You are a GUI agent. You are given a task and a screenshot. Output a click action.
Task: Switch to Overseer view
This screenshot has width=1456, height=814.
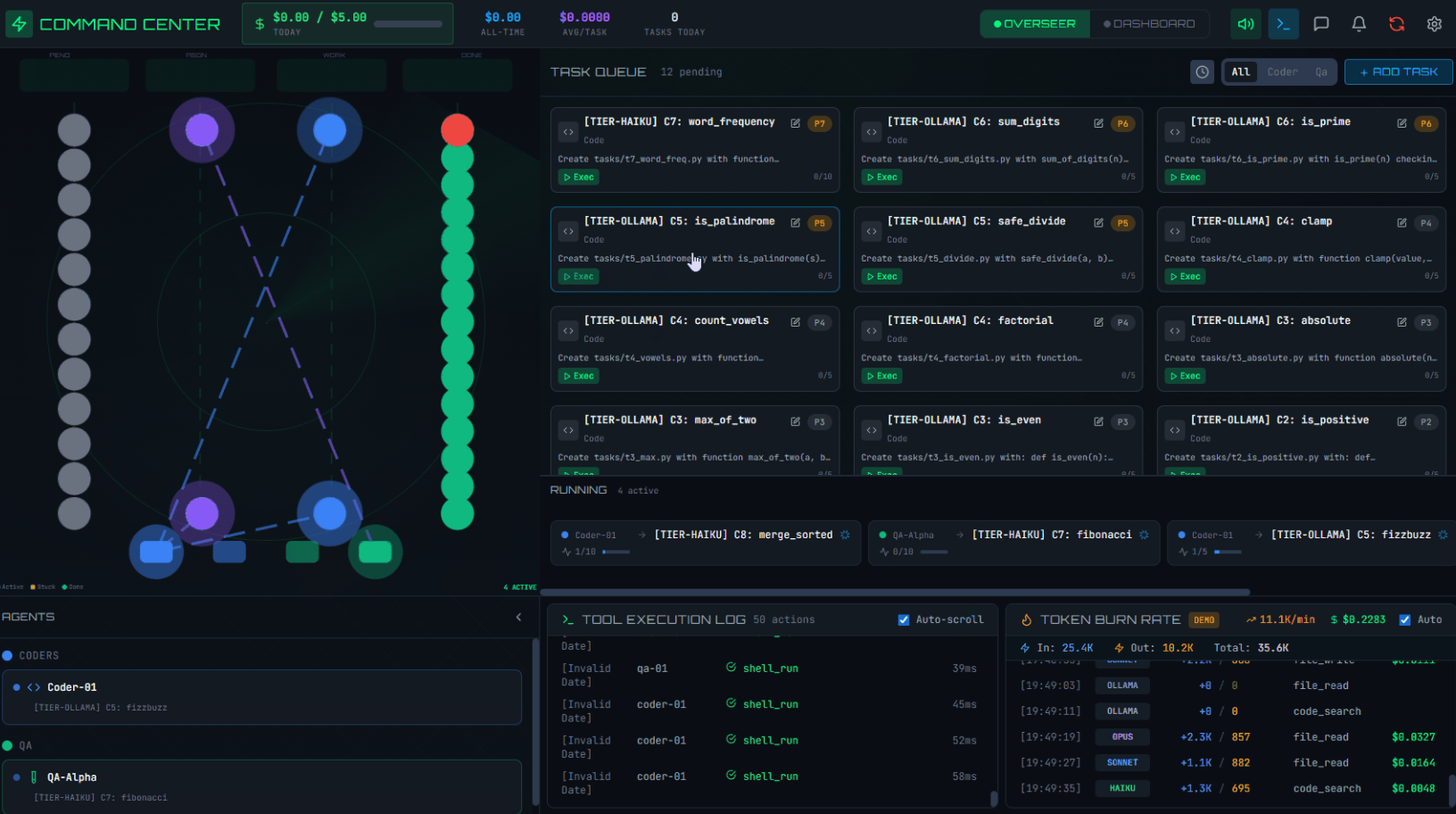coord(1035,24)
